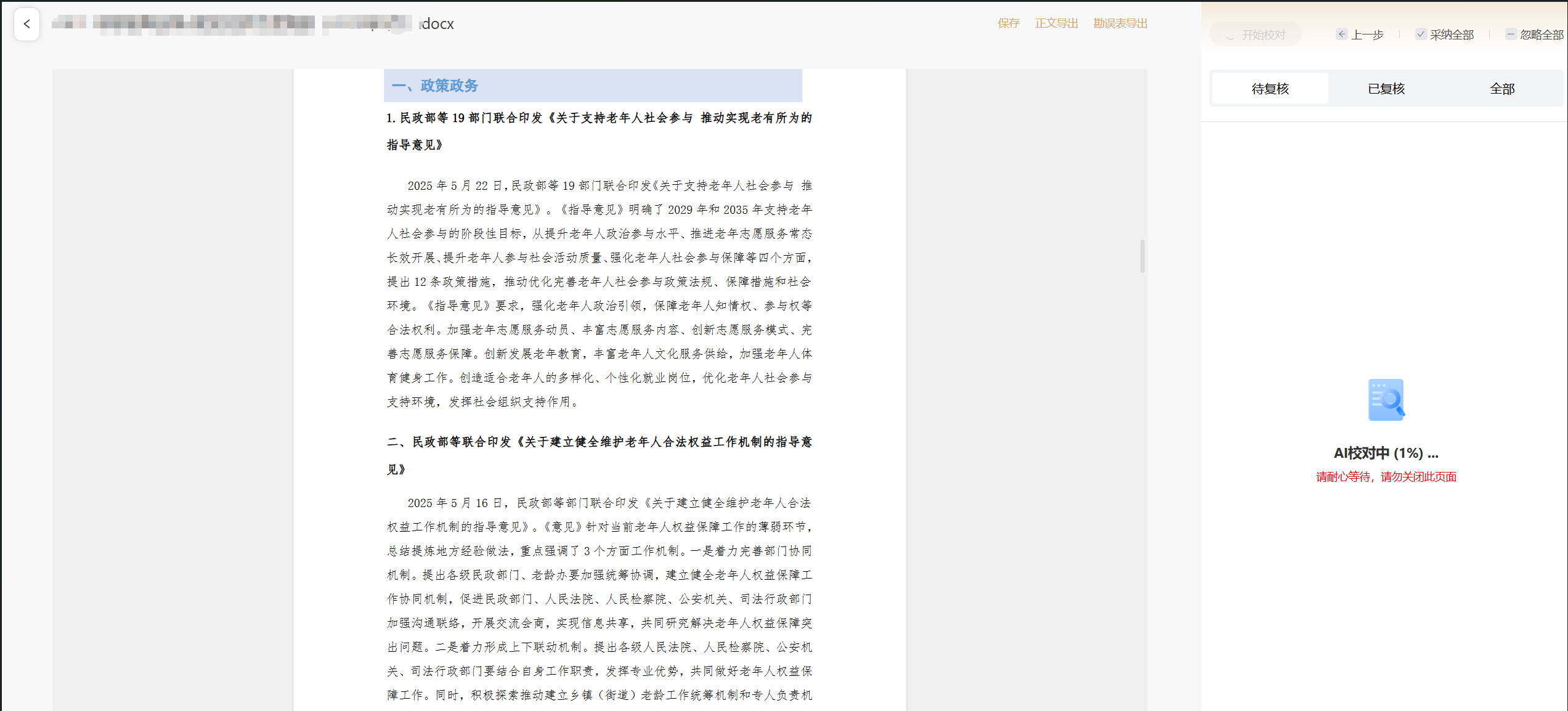The height and width of the screenshot is (711, 1568).
Task: Click paragraph starting 2025年5月22日
Action: 599,293
